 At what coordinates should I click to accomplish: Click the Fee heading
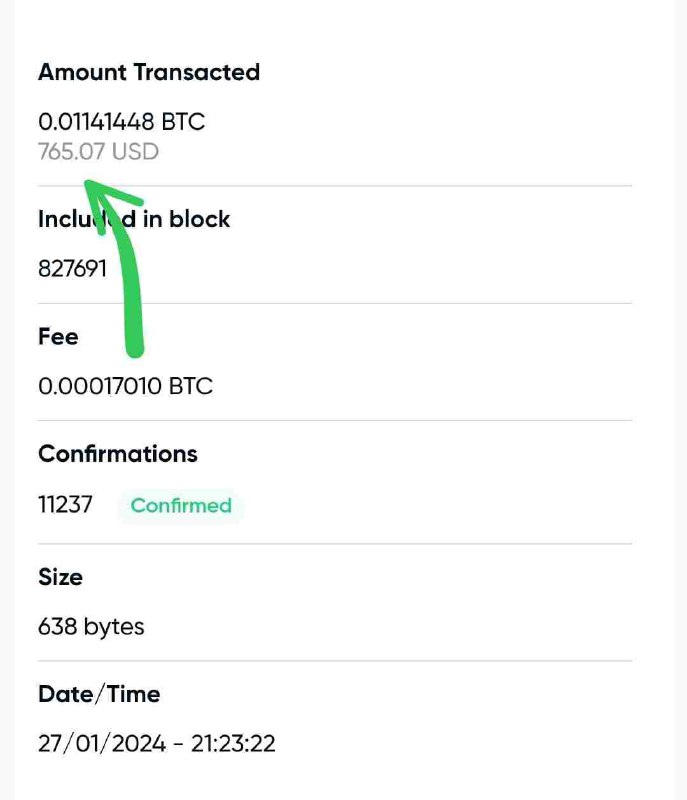coord(58,337)
